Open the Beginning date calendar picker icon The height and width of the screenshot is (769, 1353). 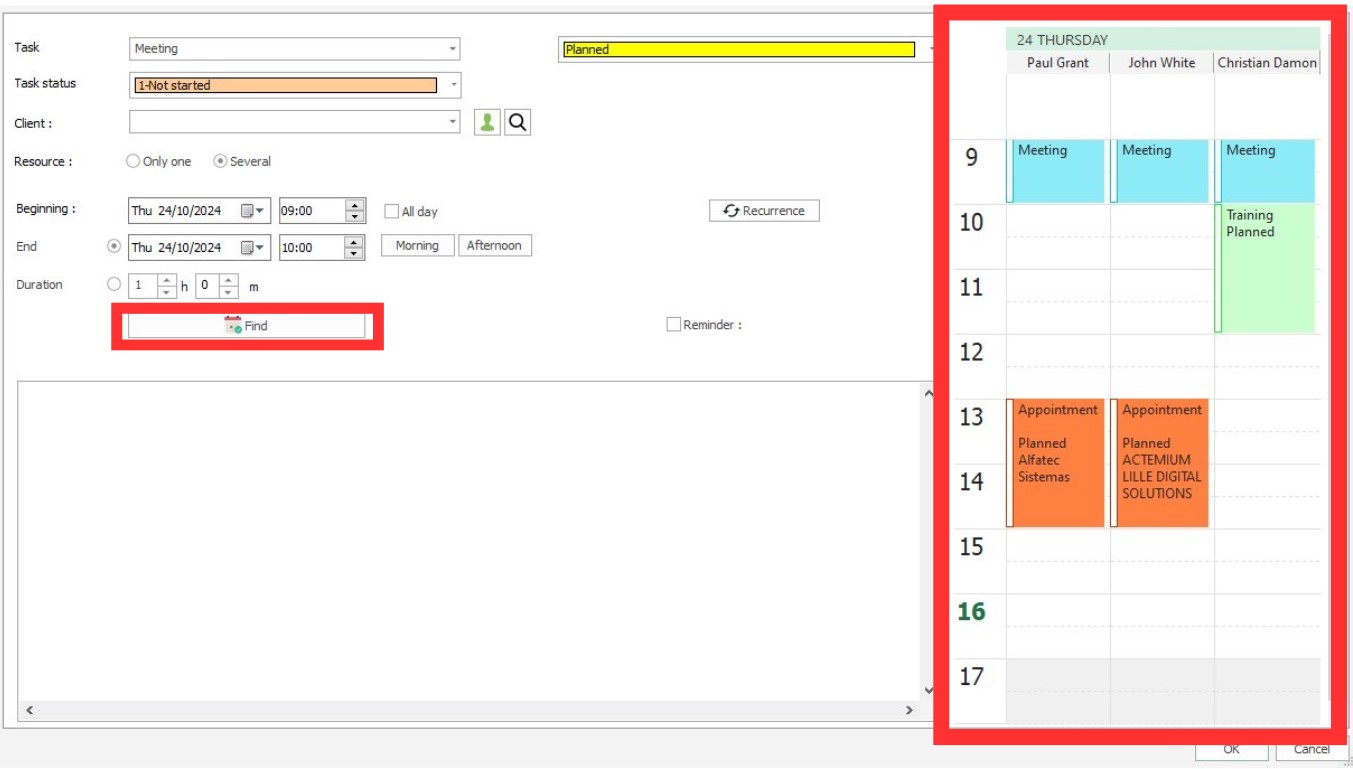pyautogui.click(x=251, y=211)
